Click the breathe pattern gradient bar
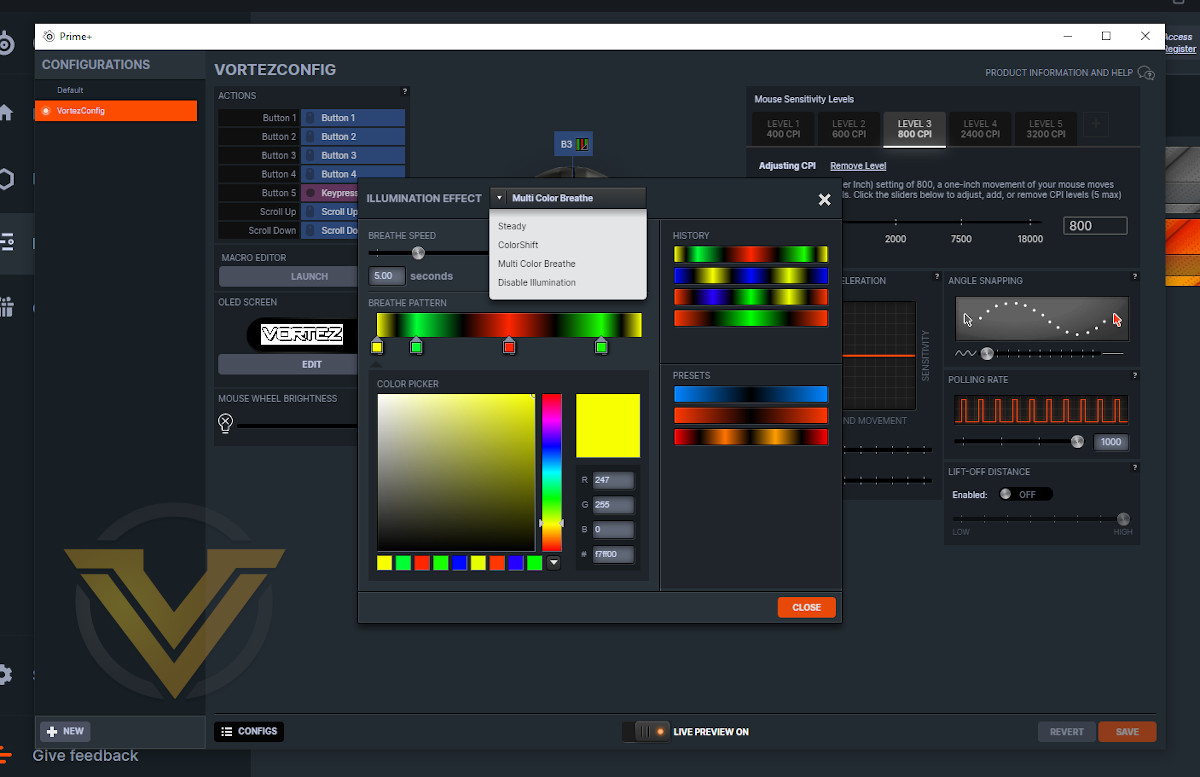1200x777 pixels. tap(509, 325)
